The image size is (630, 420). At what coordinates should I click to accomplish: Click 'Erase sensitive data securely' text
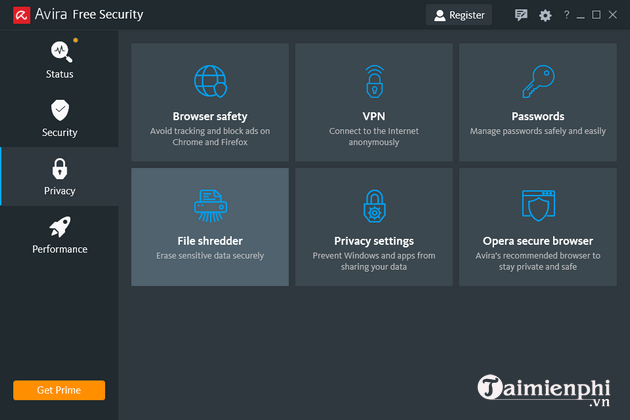210,256
